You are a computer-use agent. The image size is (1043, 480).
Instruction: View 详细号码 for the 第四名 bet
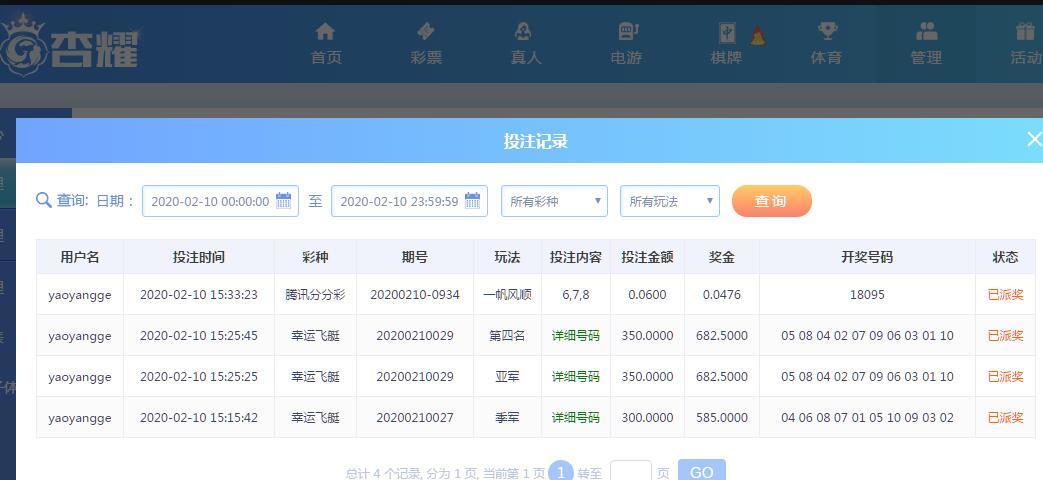tap(575, 336)
